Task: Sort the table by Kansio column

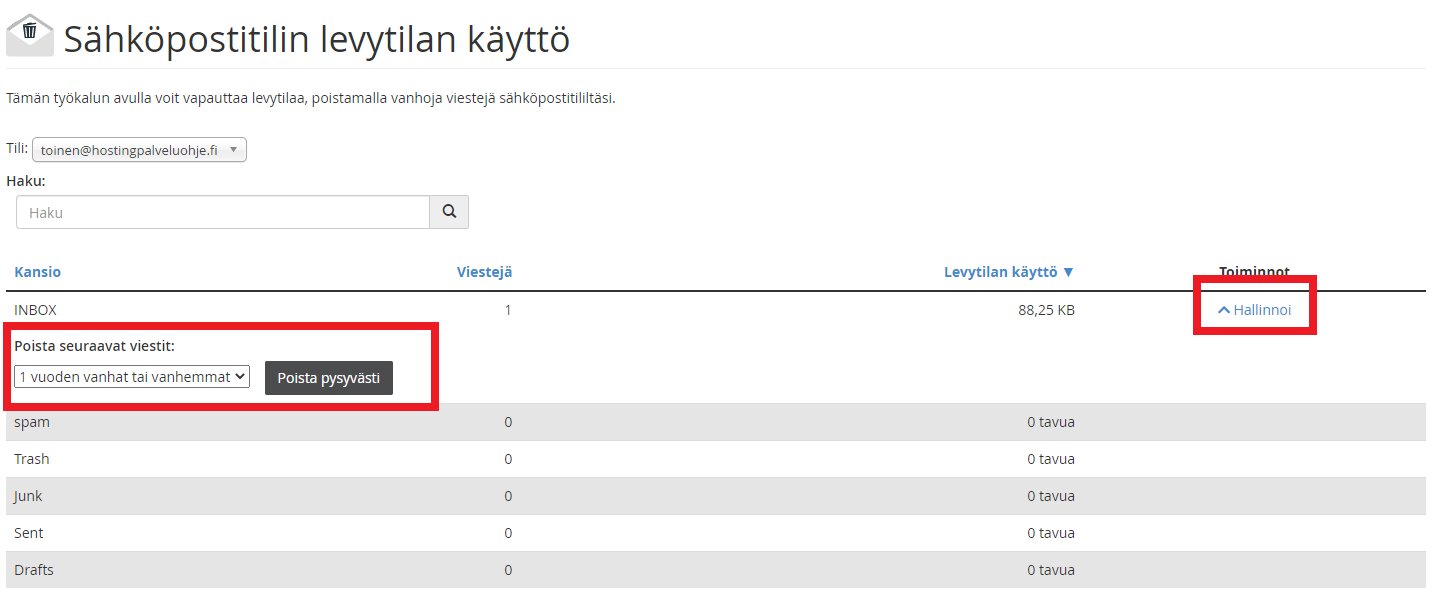Action: 37,272
